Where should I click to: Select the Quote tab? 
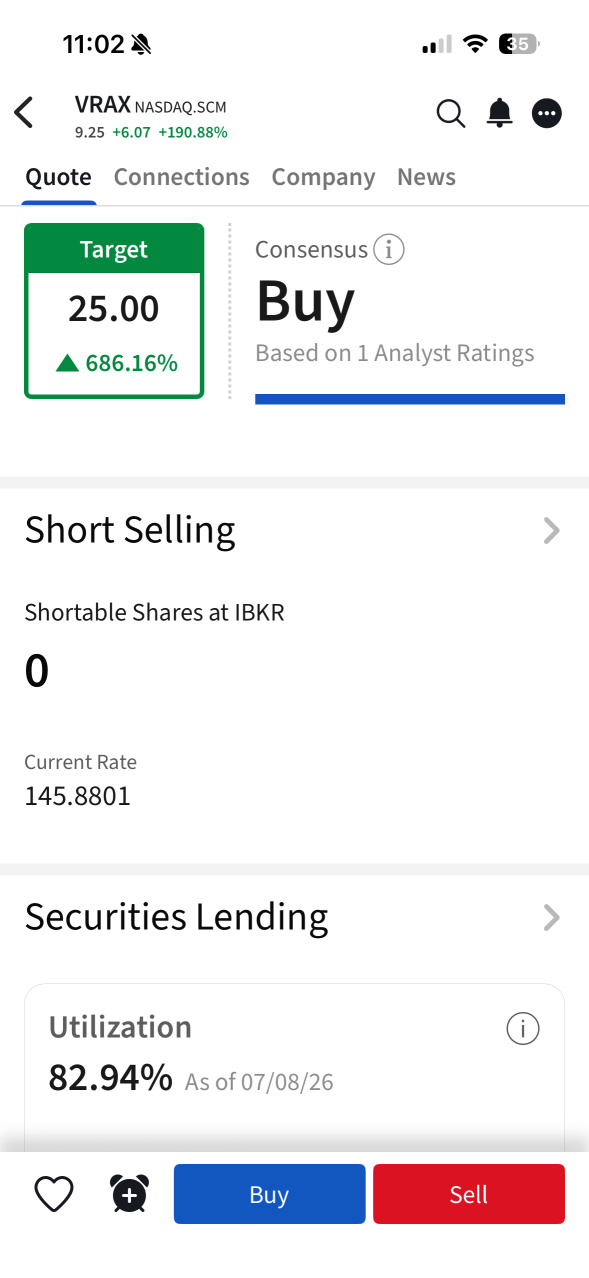[58, 177]
